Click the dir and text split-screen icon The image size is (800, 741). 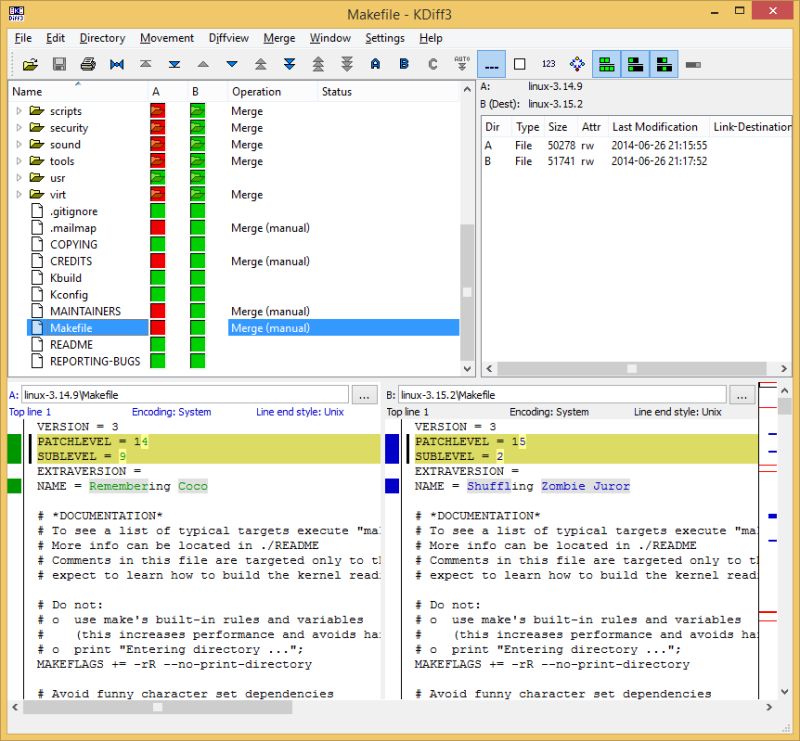pyautogui.click(x=577, y=64)
